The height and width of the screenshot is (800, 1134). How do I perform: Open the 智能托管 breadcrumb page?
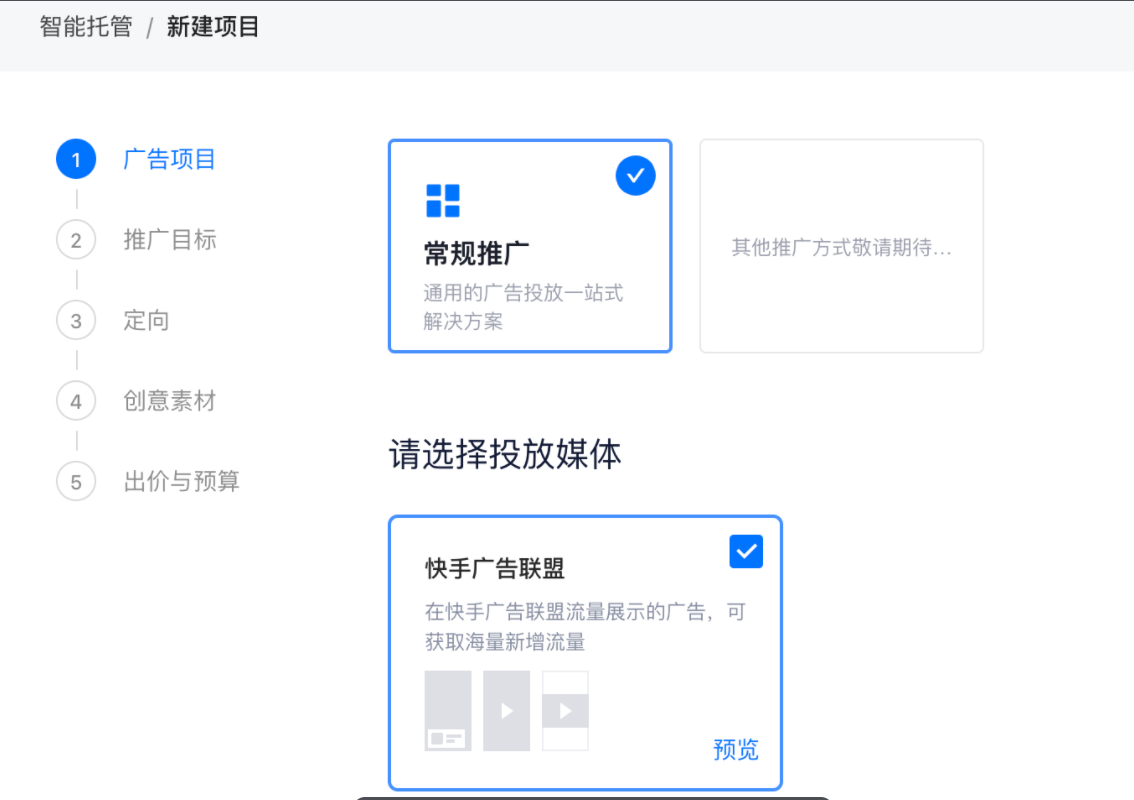coord(84,26)
